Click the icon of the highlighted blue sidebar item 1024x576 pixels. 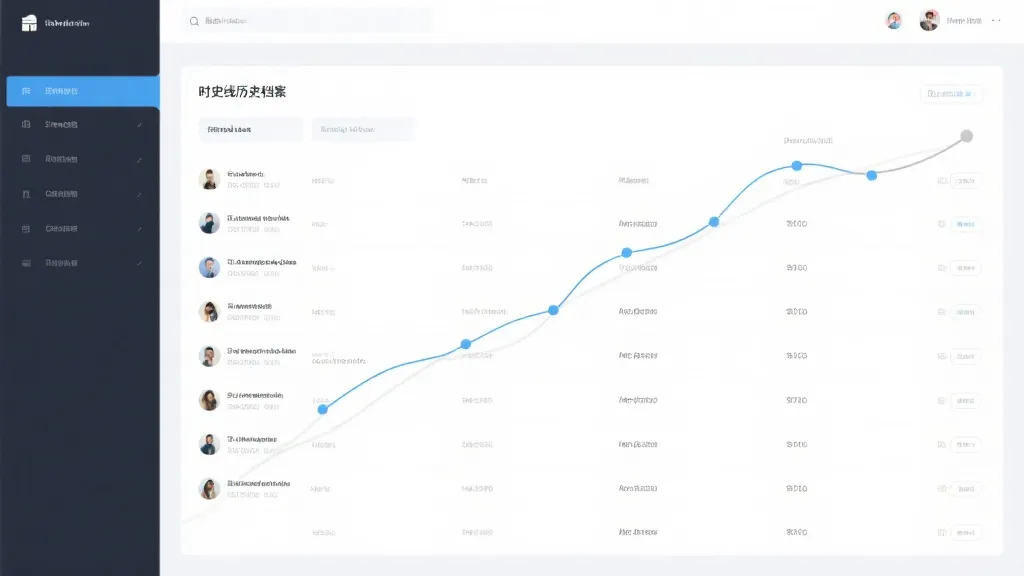pyautogui.click(x=26, y=91)
